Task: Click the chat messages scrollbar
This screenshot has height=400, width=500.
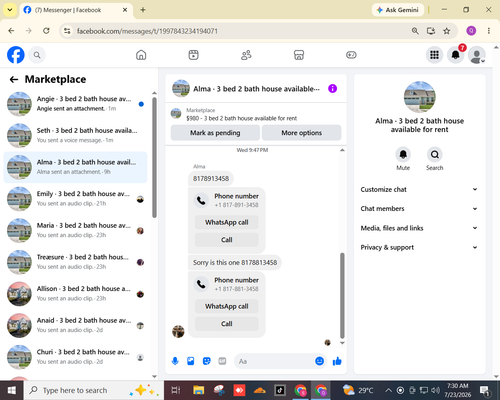Action: click(x=342, y=295)
